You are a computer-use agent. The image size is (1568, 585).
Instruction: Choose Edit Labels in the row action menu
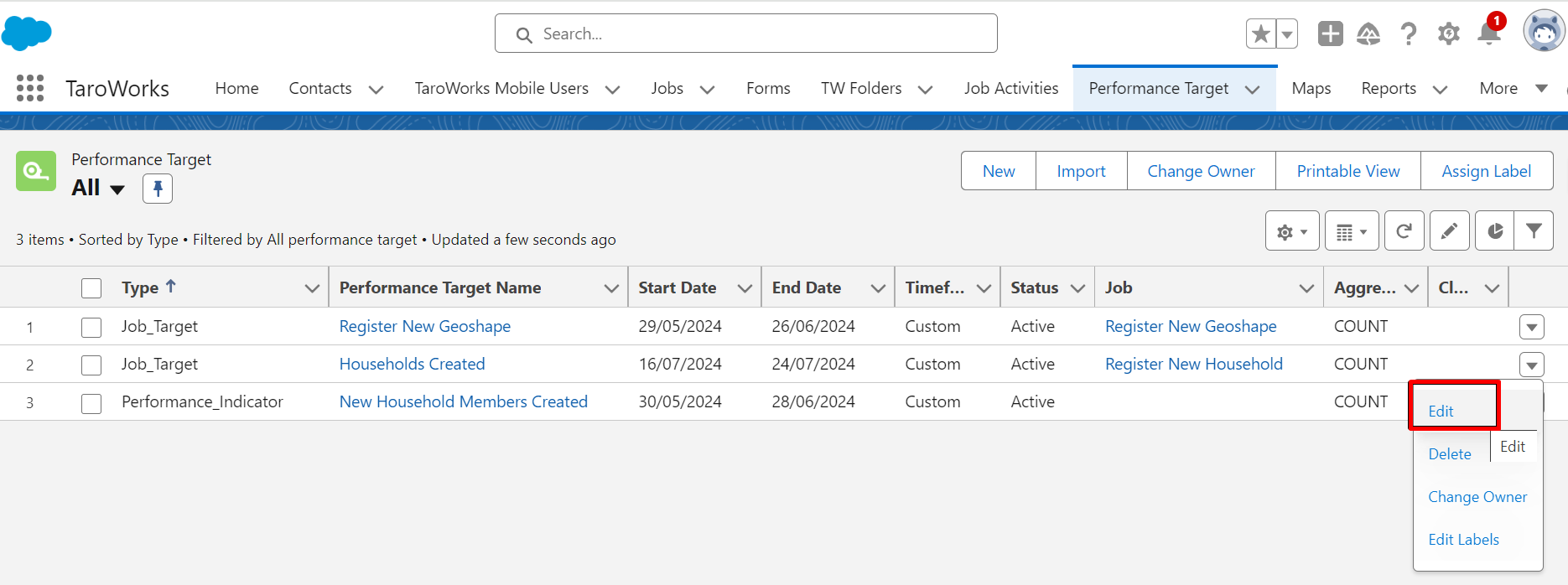point(1463,539)
